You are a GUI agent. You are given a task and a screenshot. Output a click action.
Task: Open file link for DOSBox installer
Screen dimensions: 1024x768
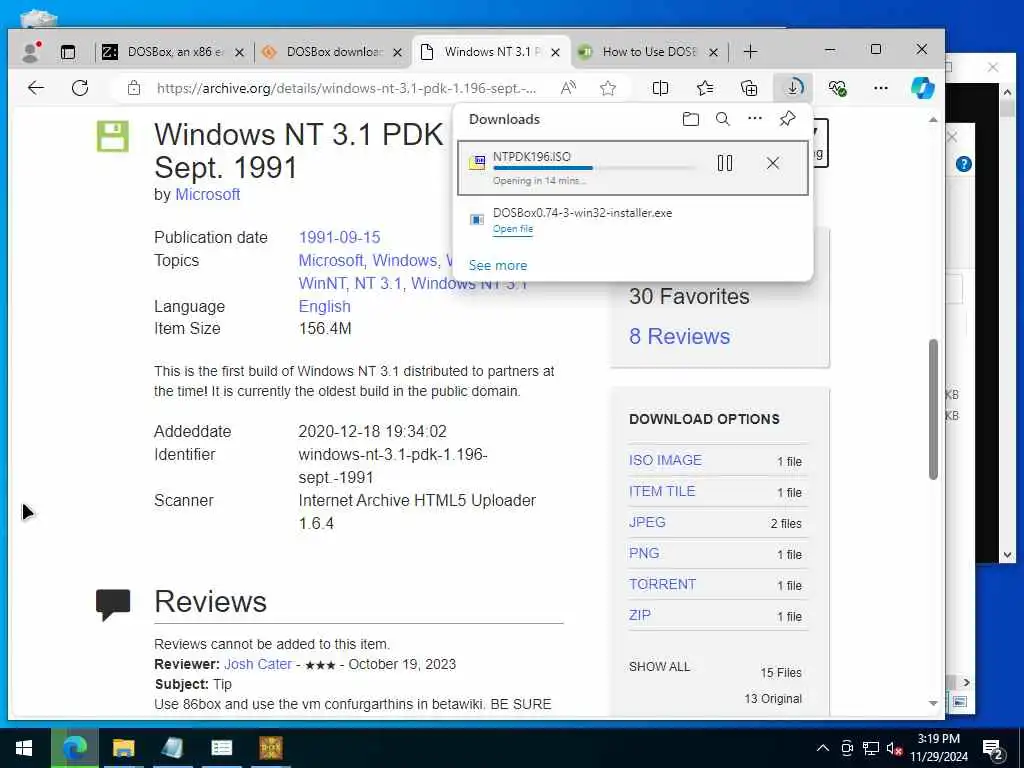[513, 229]
